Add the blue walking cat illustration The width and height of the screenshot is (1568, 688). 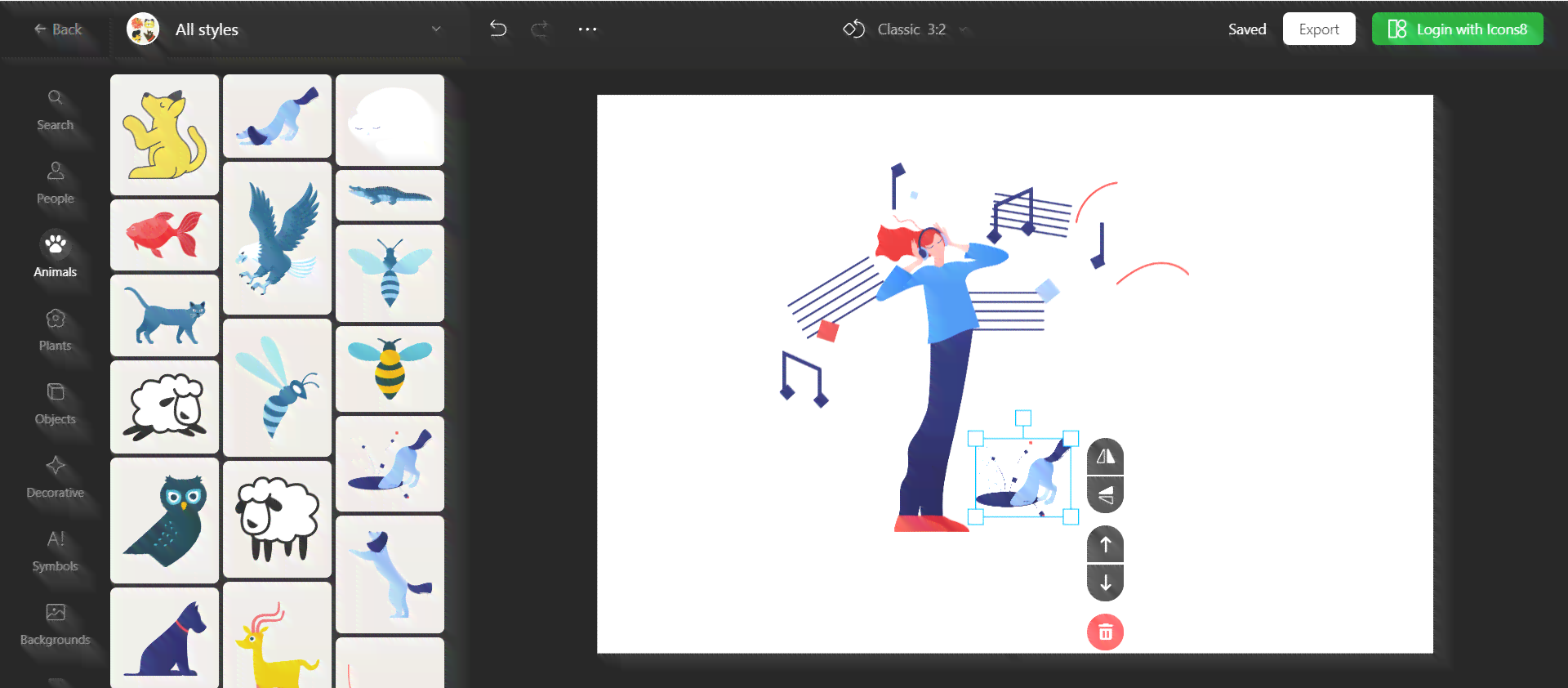click(x=164, y=315)
